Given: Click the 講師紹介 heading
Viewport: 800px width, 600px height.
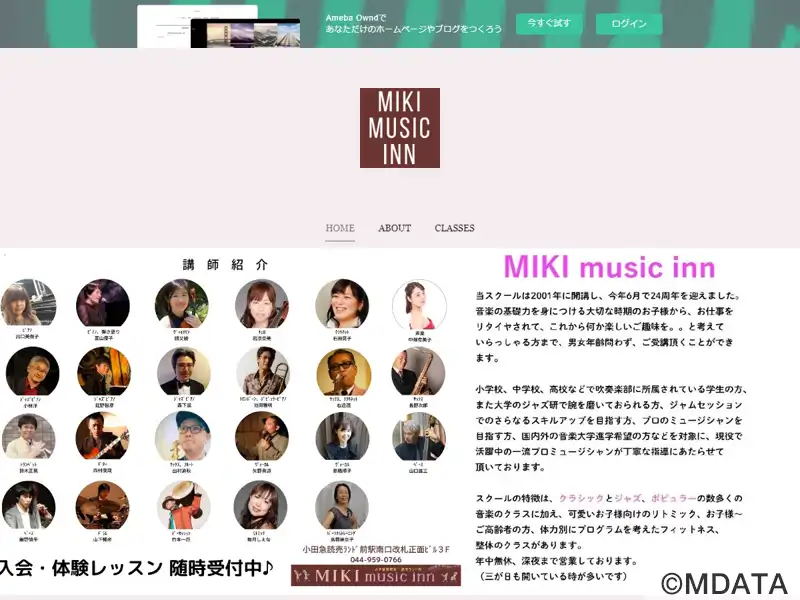Looking at the screenshot, I should pyautogui.click(x=225, y=264).
